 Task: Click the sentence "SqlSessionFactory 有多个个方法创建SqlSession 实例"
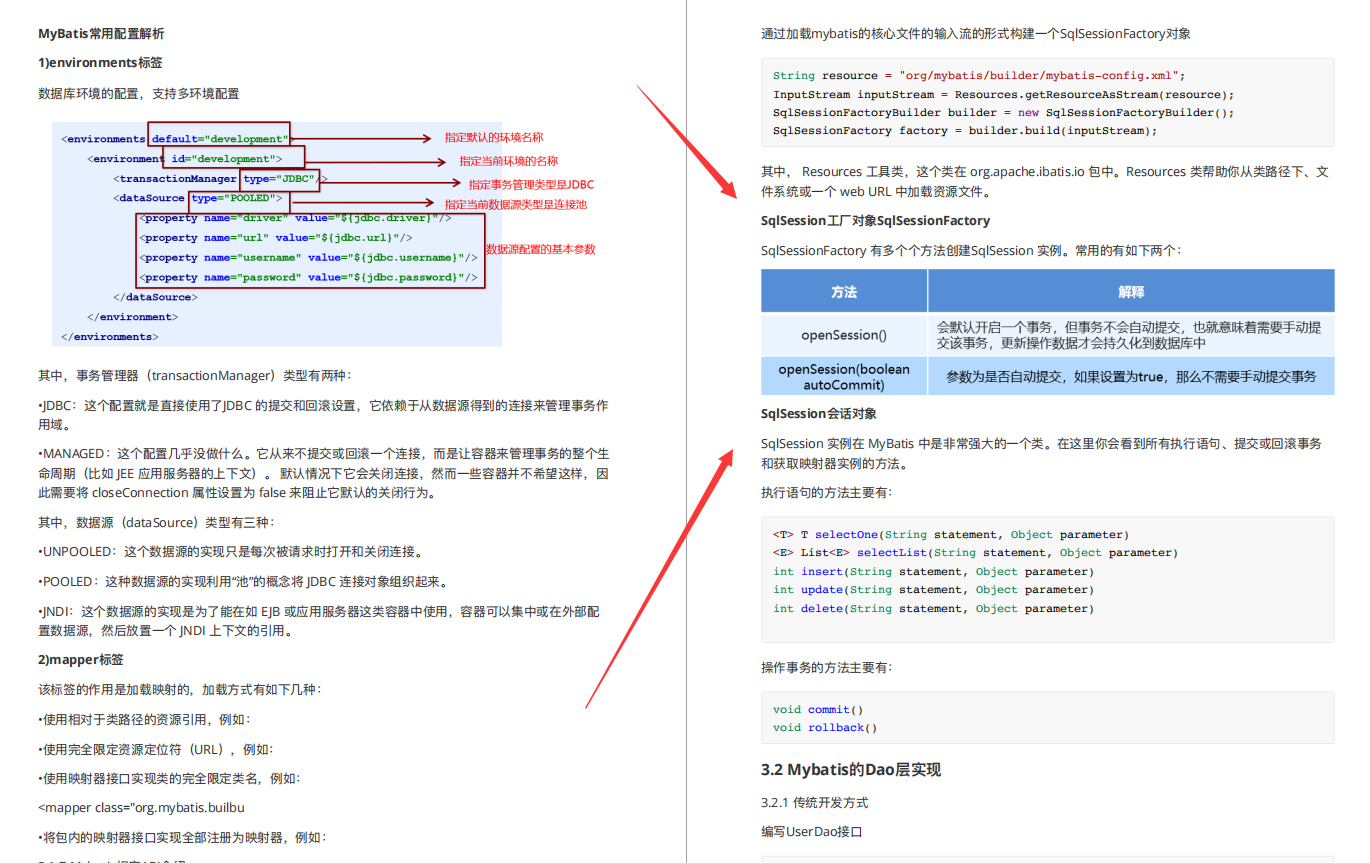(971, 250)
